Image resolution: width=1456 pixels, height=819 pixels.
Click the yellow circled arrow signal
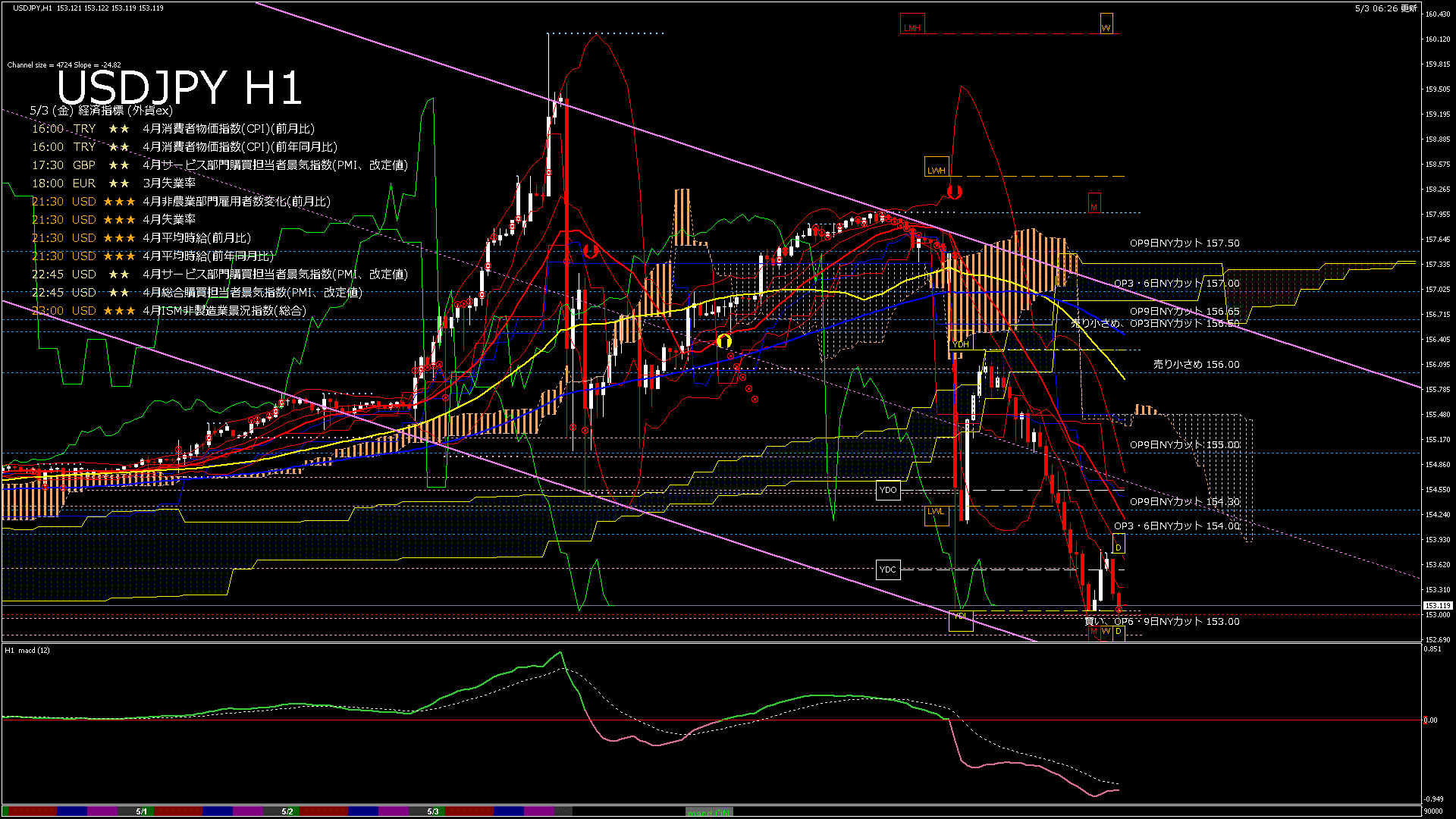tap(724, 341)
